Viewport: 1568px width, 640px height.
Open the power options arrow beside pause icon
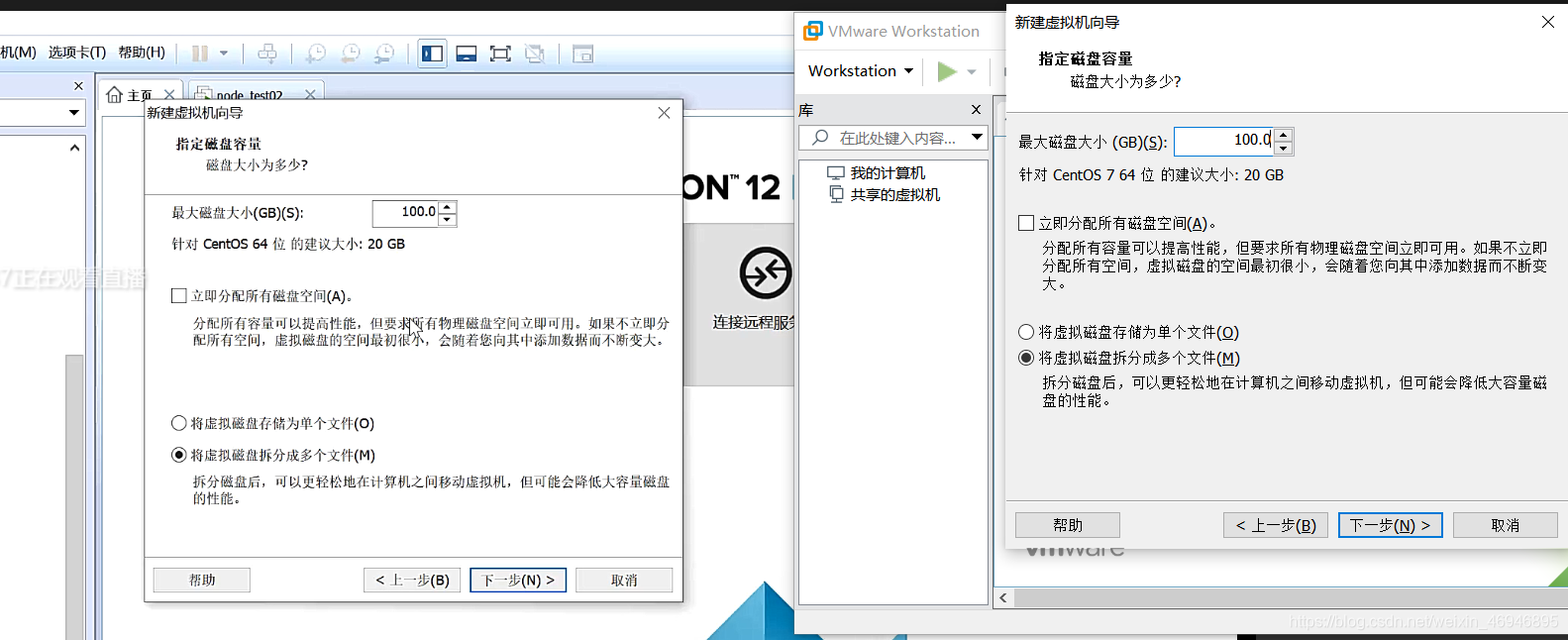224,53
